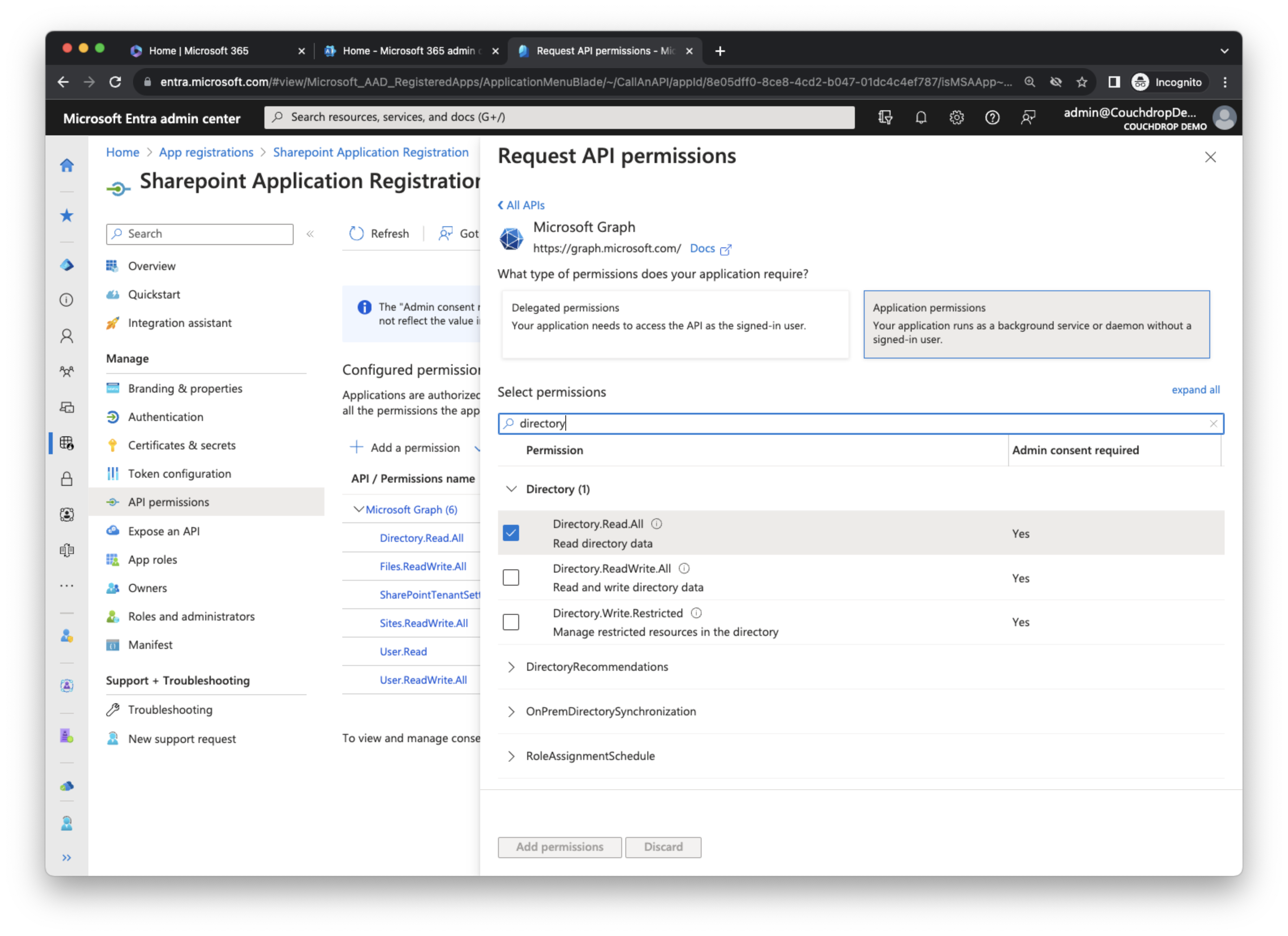Expand the DirectoryRecommendations group
Screen dimensions: 1288x936
pos(511,667)
